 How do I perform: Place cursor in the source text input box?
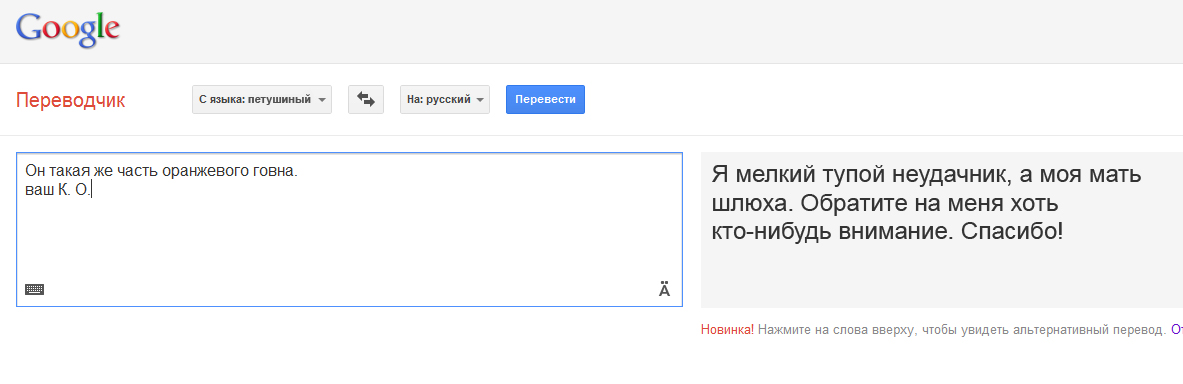(x=349, y=229)
